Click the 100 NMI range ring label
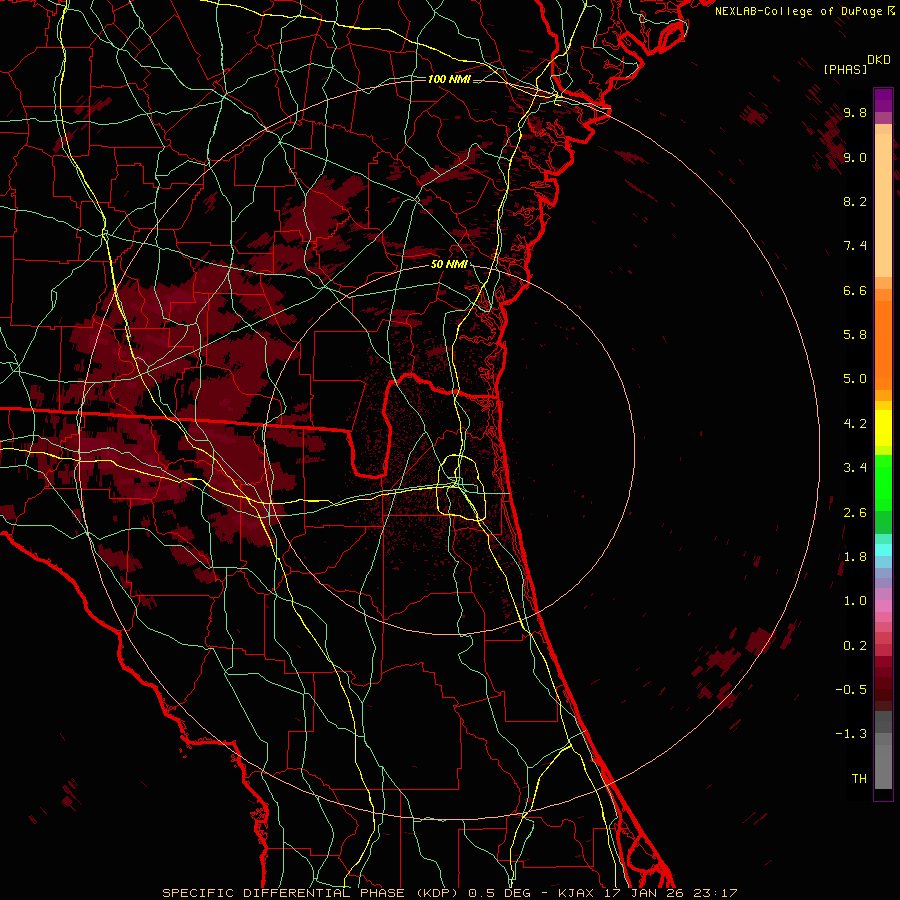 pos(449,79)
